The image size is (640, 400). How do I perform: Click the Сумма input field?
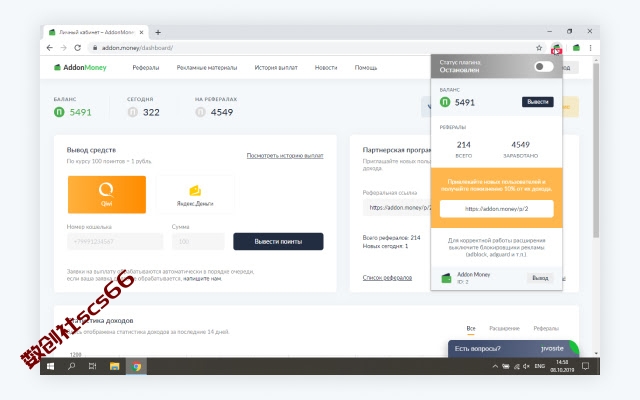point(198,242)
